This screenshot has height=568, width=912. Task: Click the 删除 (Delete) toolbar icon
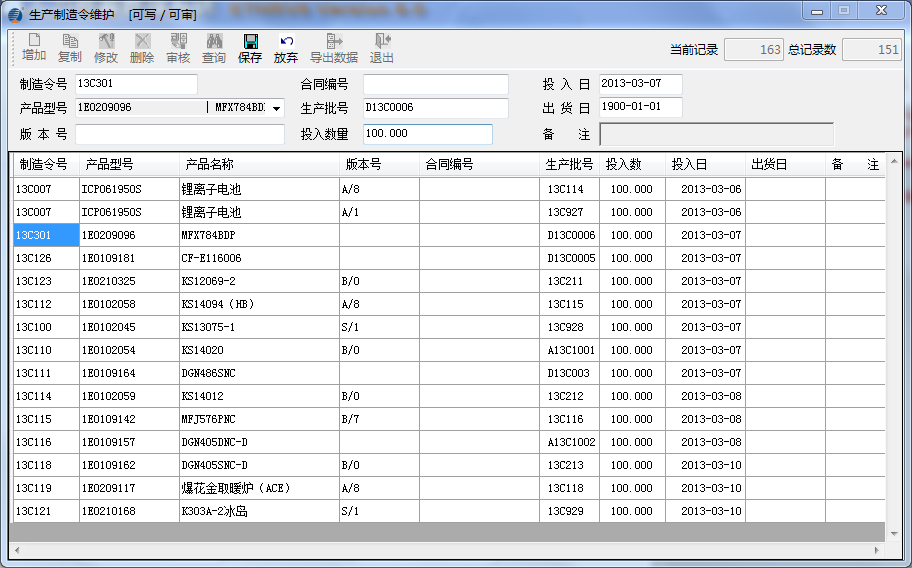[142, 47]
